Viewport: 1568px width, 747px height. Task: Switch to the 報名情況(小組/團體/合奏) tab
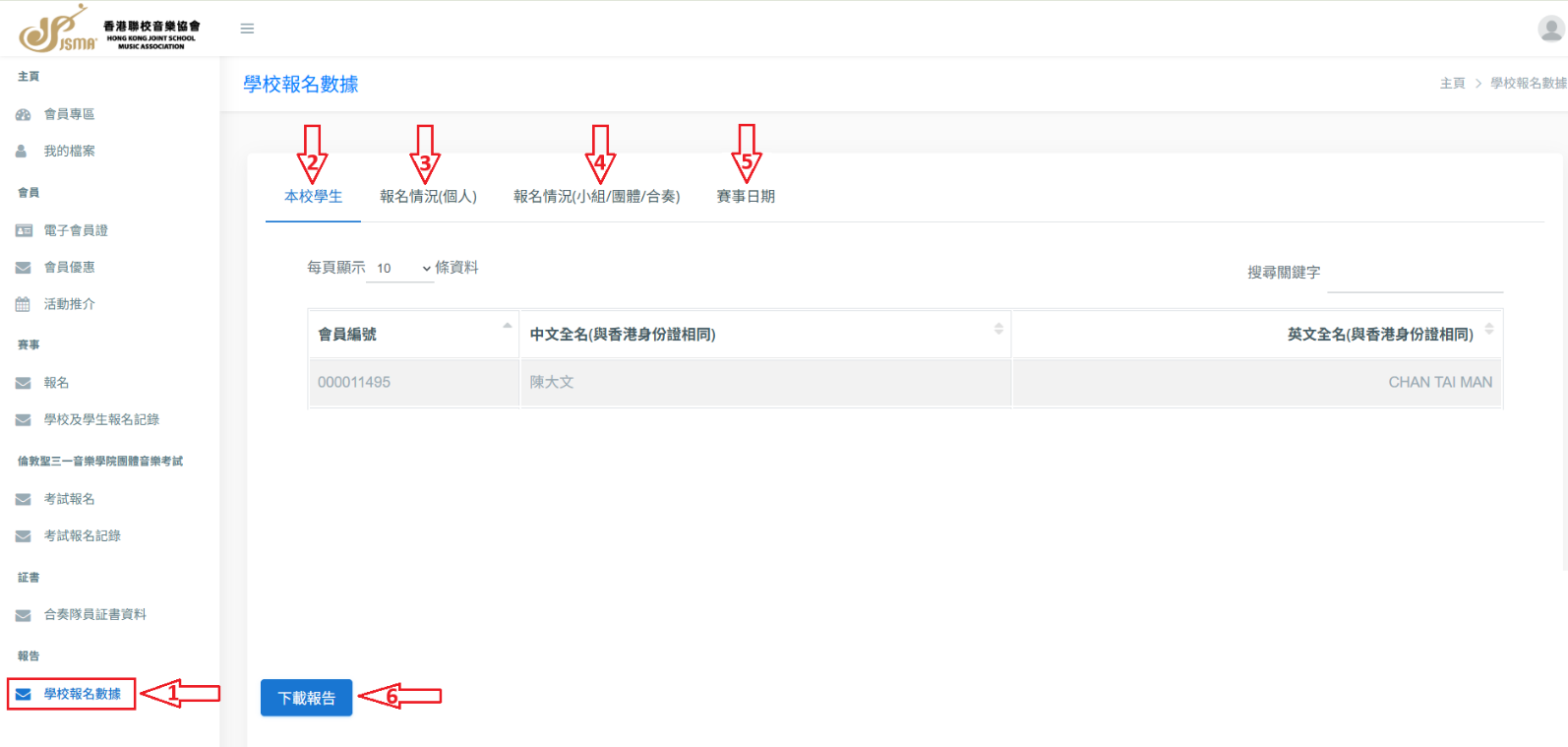pos(596,197)
